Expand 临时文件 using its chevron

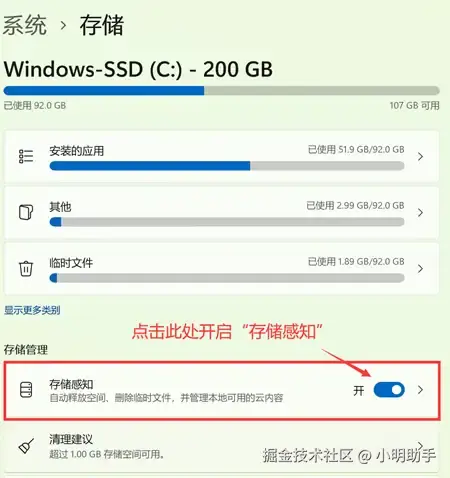tap(420, 268)
